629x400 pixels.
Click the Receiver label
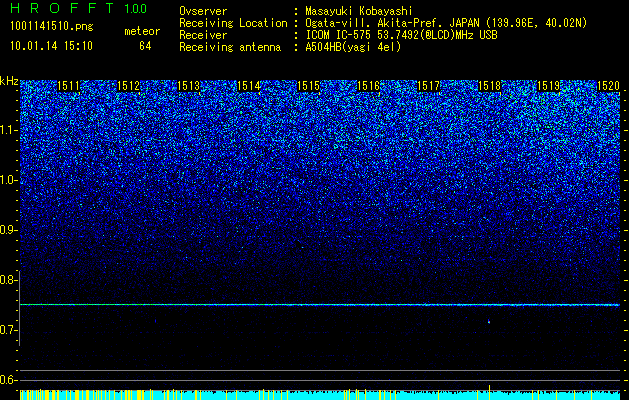tap(203, 35)
